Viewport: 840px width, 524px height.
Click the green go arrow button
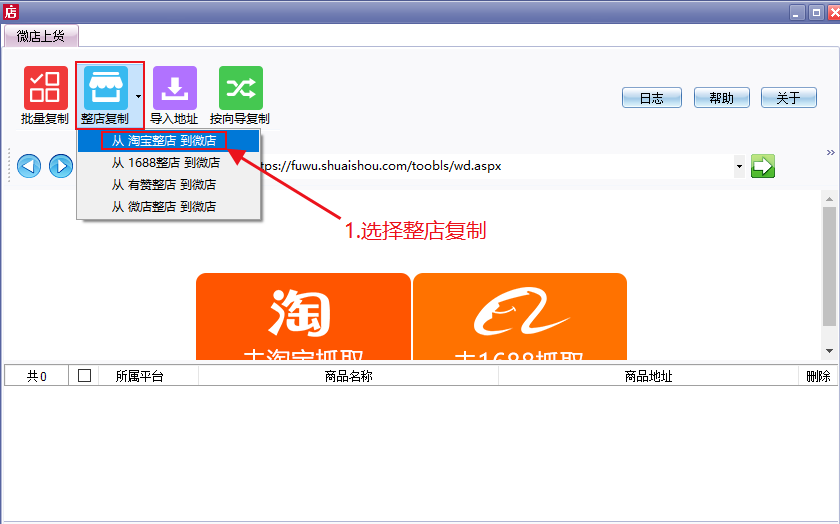pos(763,166)
